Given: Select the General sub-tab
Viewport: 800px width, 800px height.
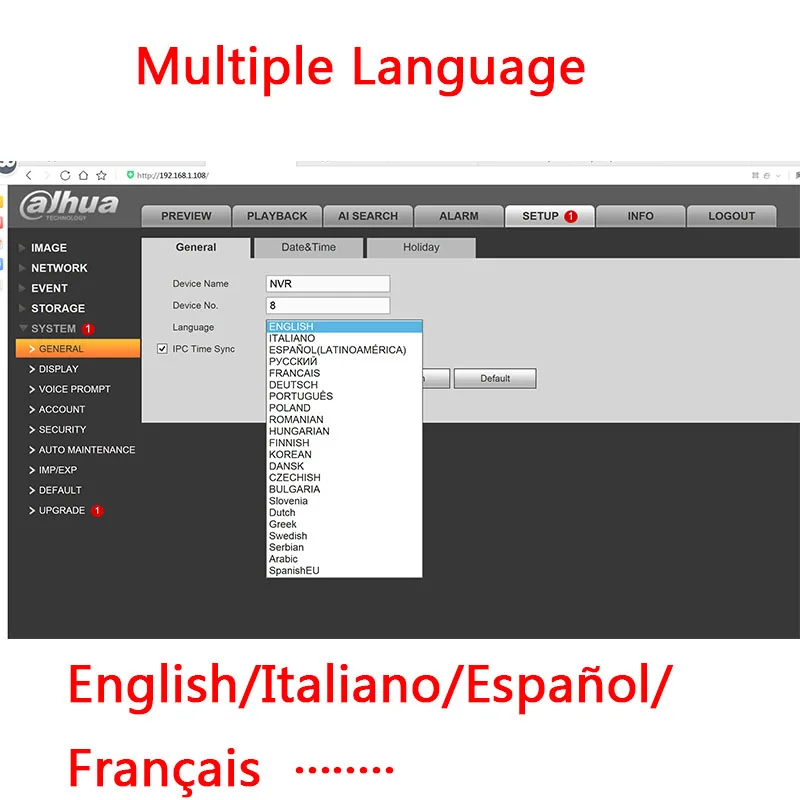Looking at the screenshot, I should [x=196, y=247].
